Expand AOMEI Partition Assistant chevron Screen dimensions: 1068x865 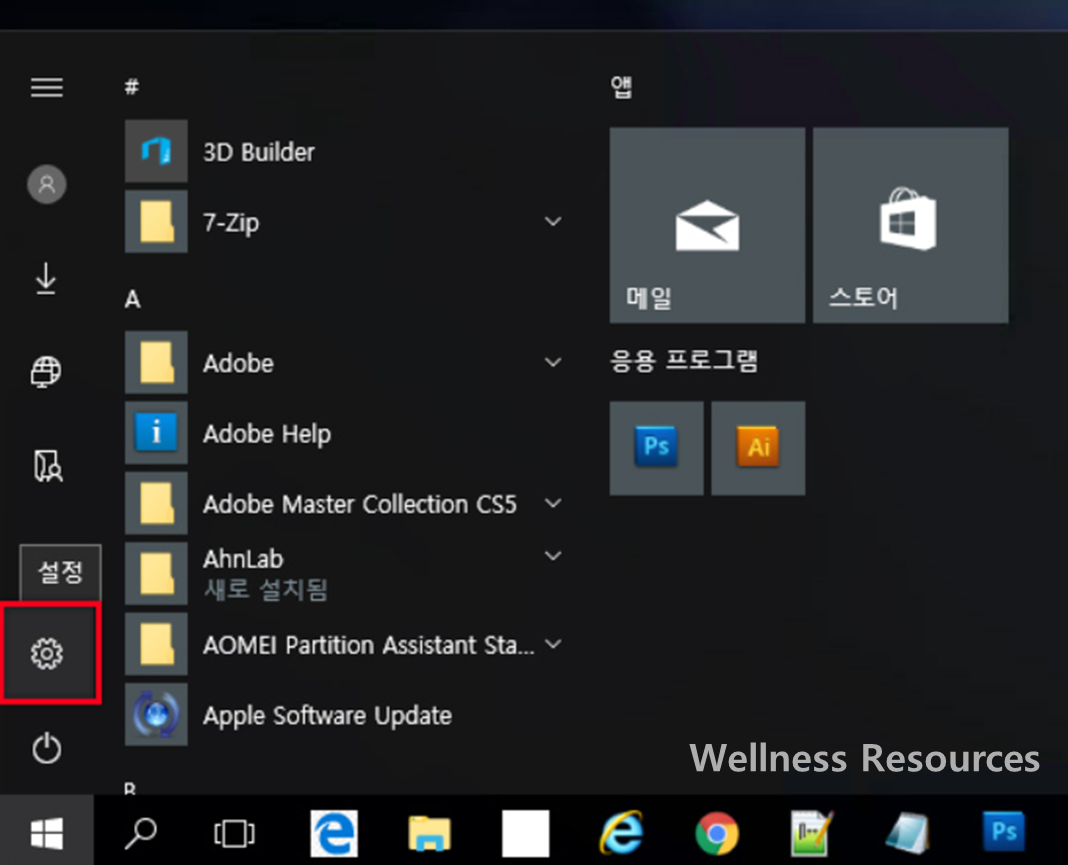(553, 644)
